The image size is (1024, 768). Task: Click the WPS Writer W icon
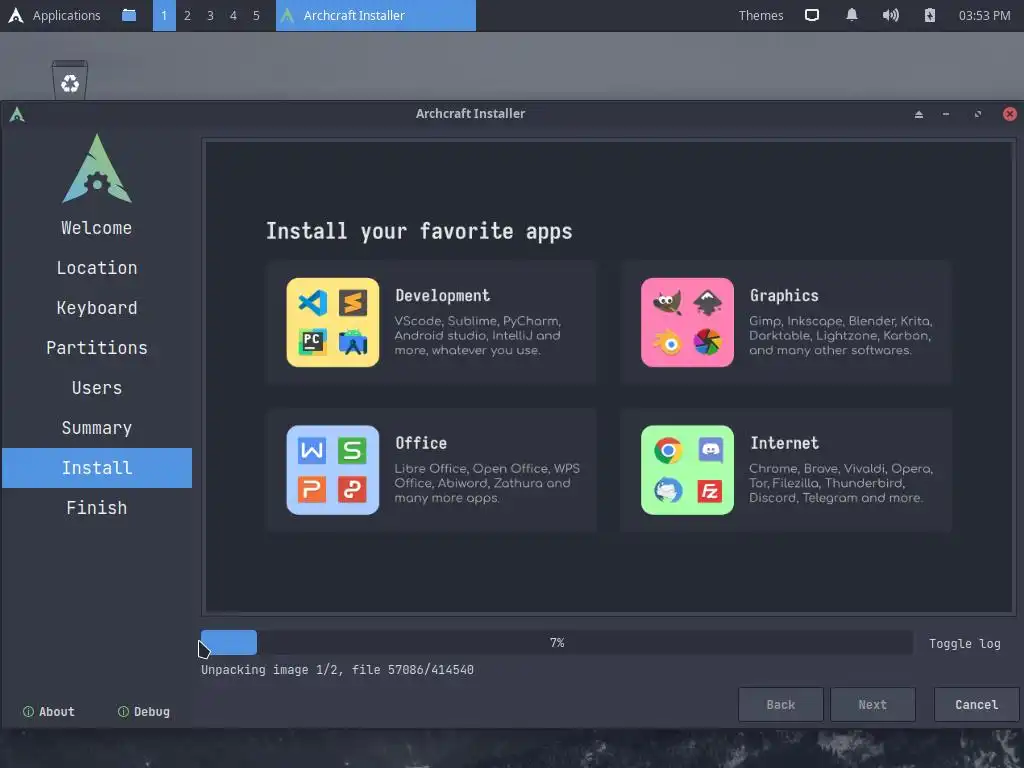pyautogui.click(x=312, y=451)
